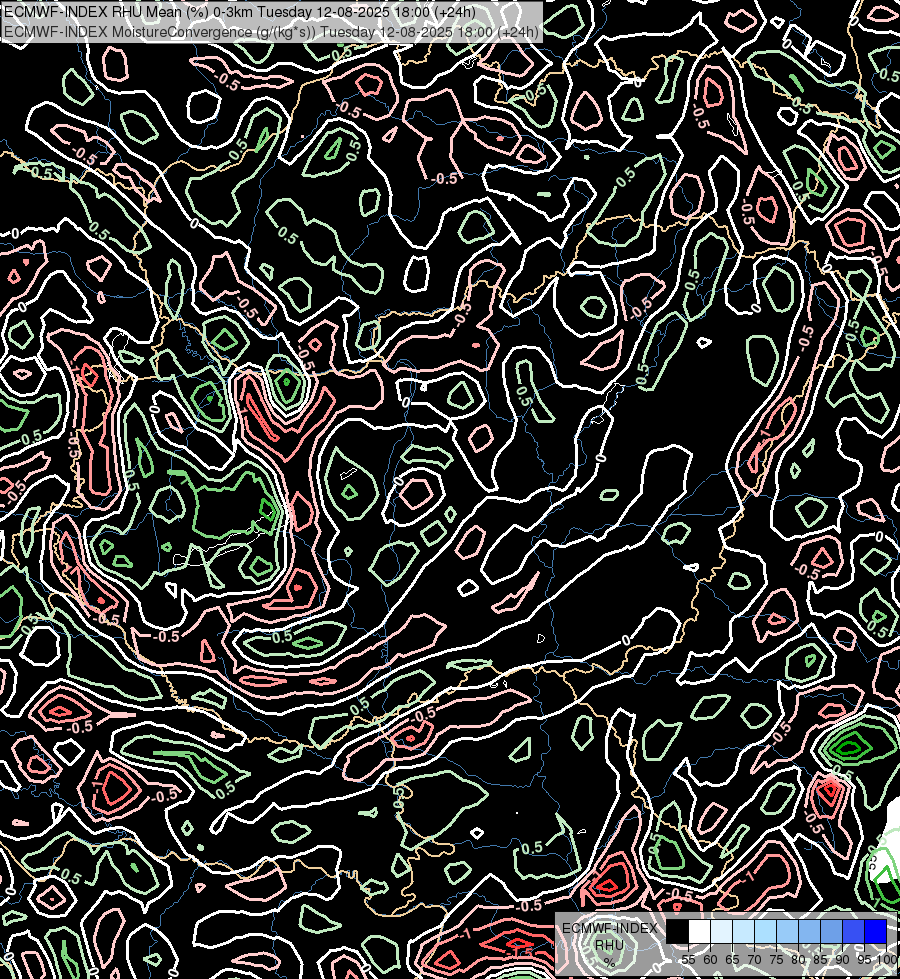Click the 70-75% legend swatch
The height and width of the screenshot is (979, 900).
(765, 931)
